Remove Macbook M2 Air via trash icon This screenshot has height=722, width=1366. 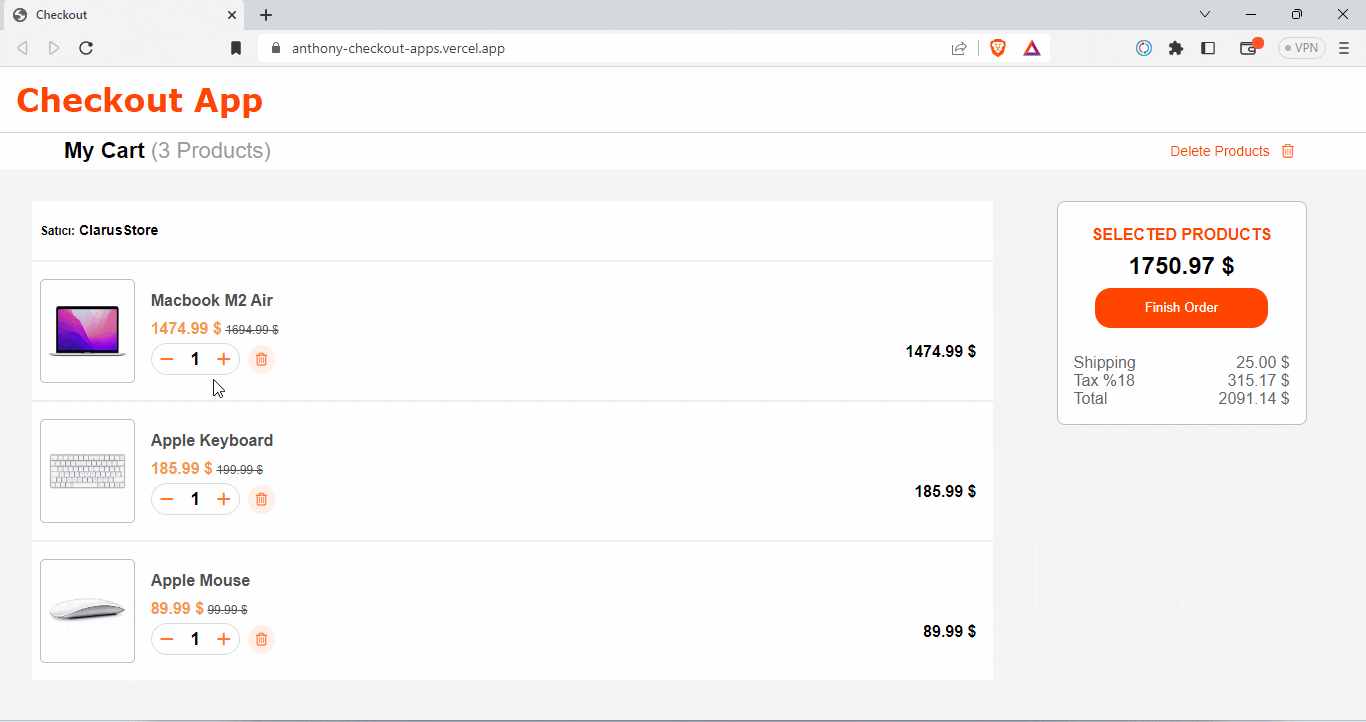click(261, 359)
